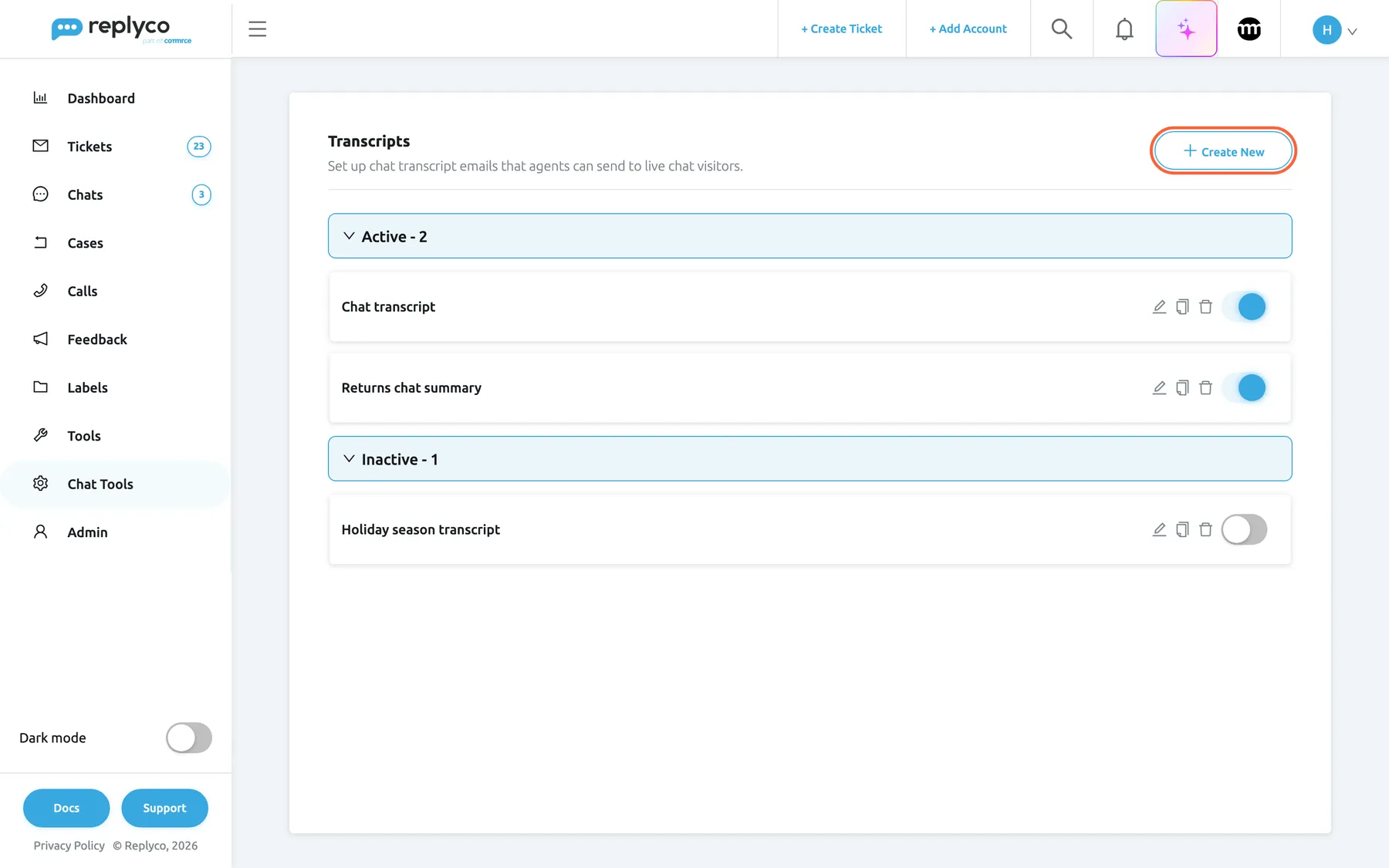Open the Docs button

[66, 809]
